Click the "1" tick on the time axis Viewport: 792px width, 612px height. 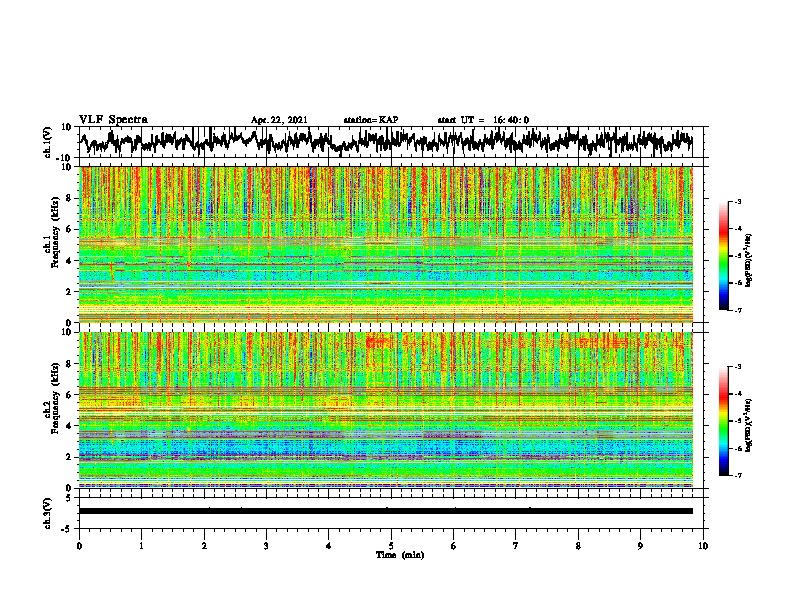141,546
